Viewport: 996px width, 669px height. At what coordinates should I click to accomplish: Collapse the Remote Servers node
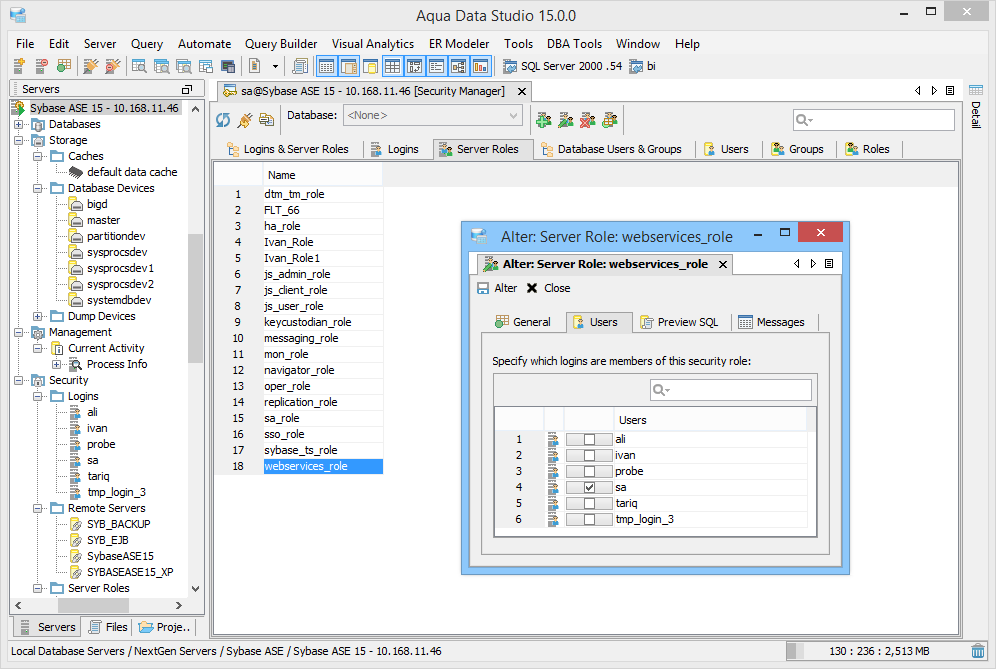tap(38, 508)
